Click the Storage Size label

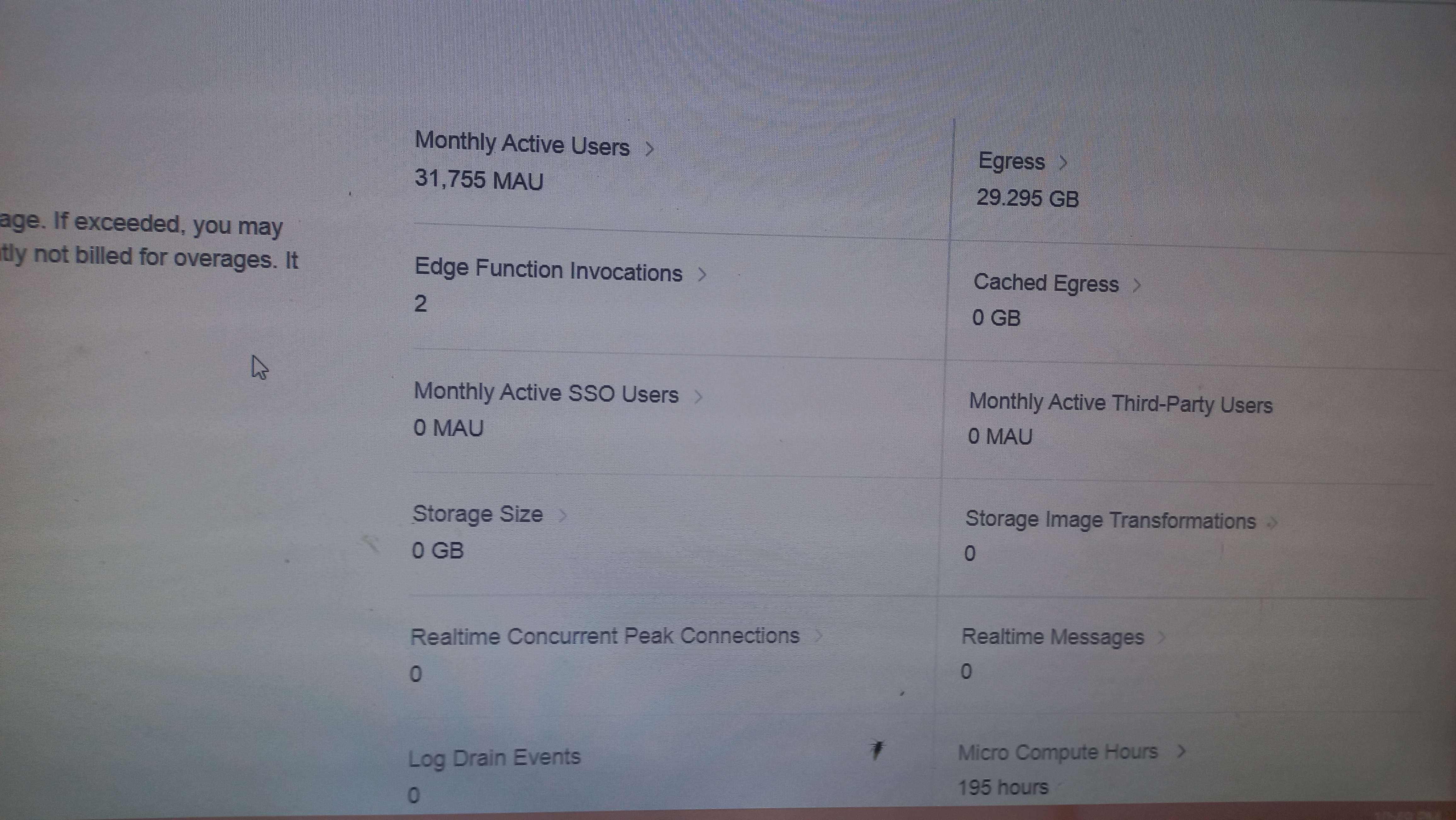tap(478, 514)
